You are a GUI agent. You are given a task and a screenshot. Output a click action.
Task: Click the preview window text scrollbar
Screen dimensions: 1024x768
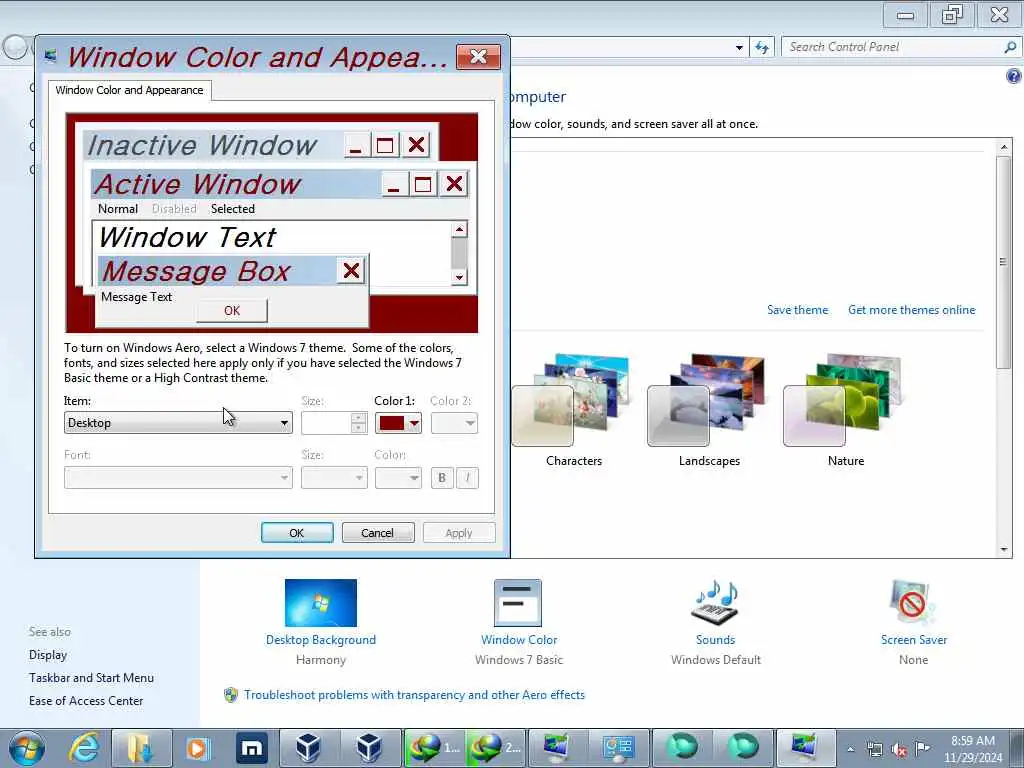click(459, 253)
